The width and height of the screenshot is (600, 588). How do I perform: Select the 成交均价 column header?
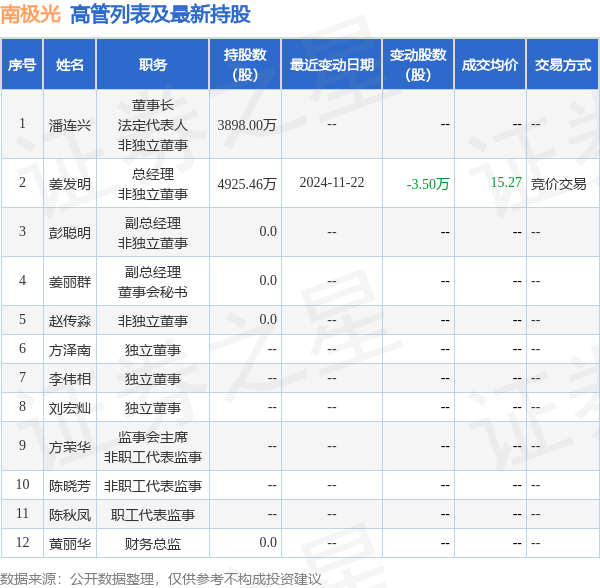click(490, 65)
